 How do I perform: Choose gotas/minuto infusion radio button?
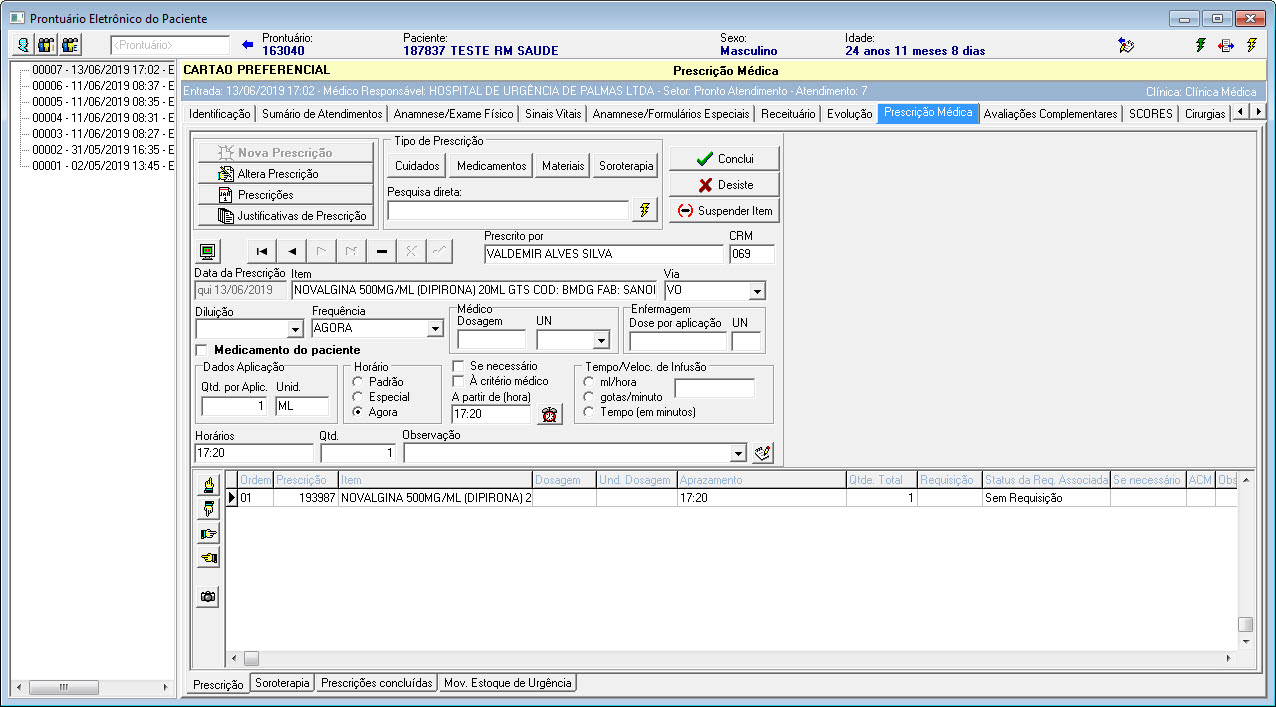pyautogui.click(x=590, y=397)
